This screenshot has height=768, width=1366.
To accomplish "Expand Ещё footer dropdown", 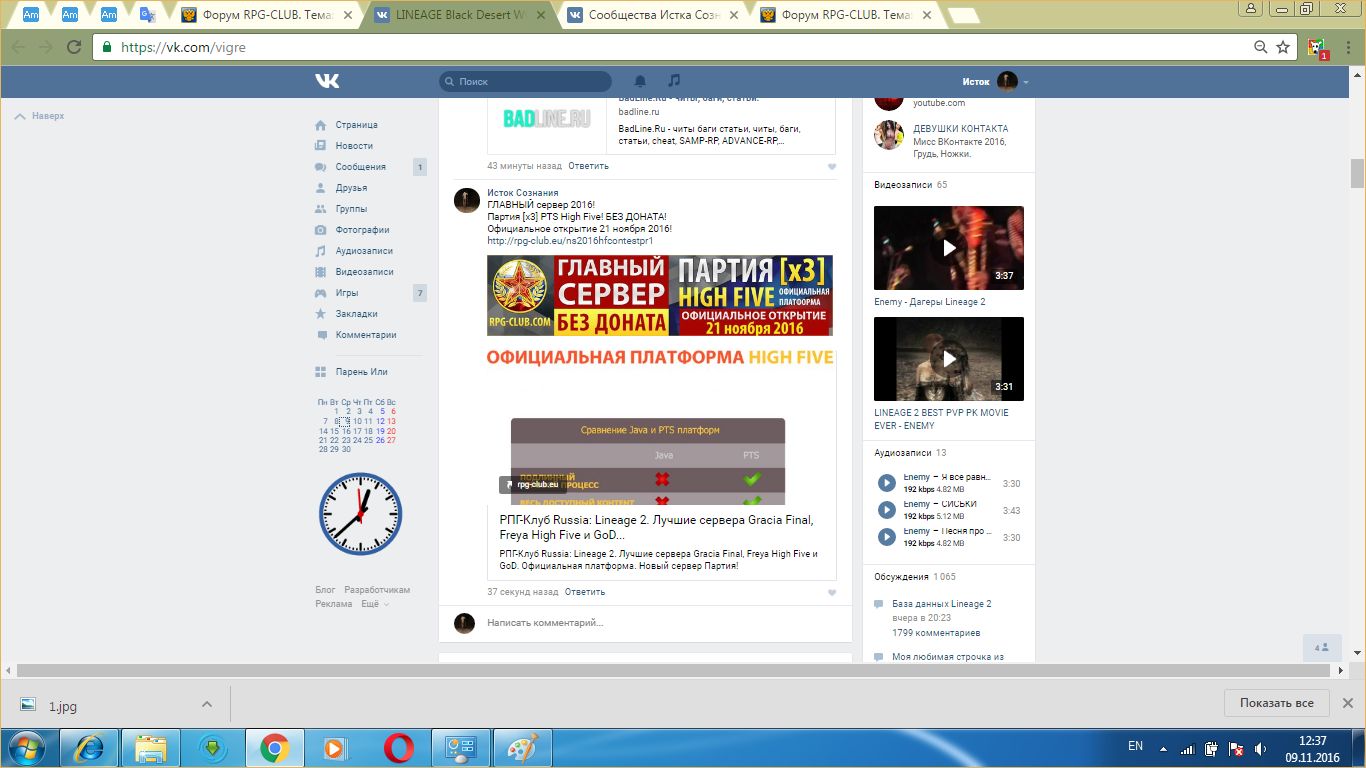I will point(375,604).
